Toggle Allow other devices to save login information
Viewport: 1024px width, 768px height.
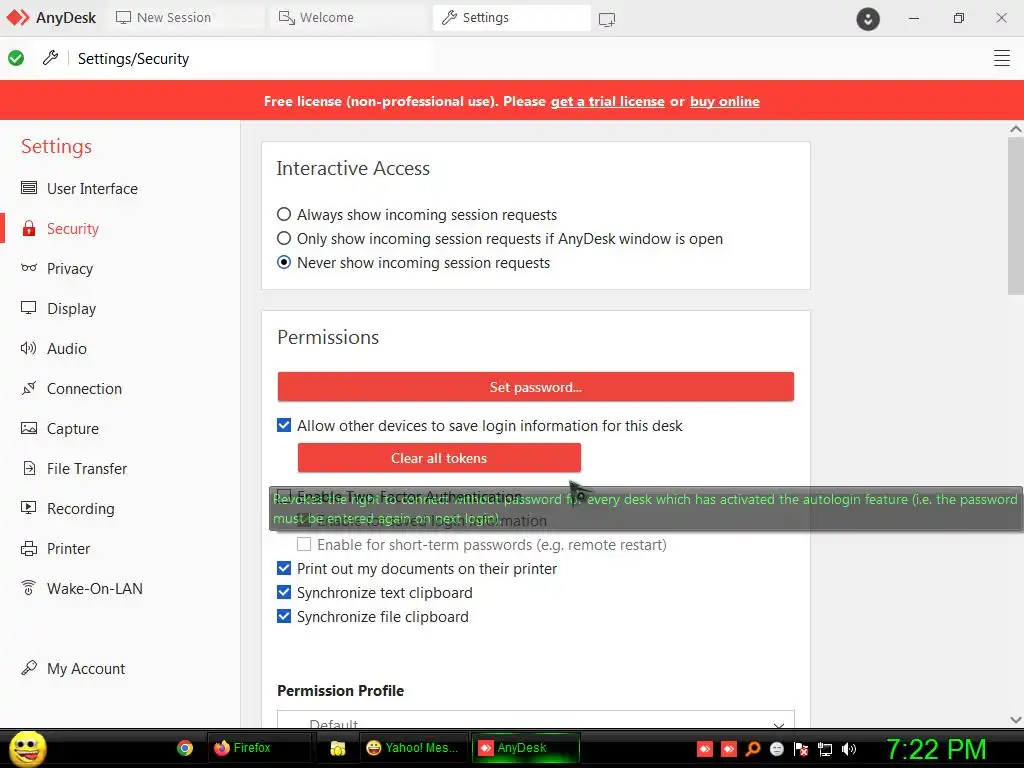click(283, 425)
